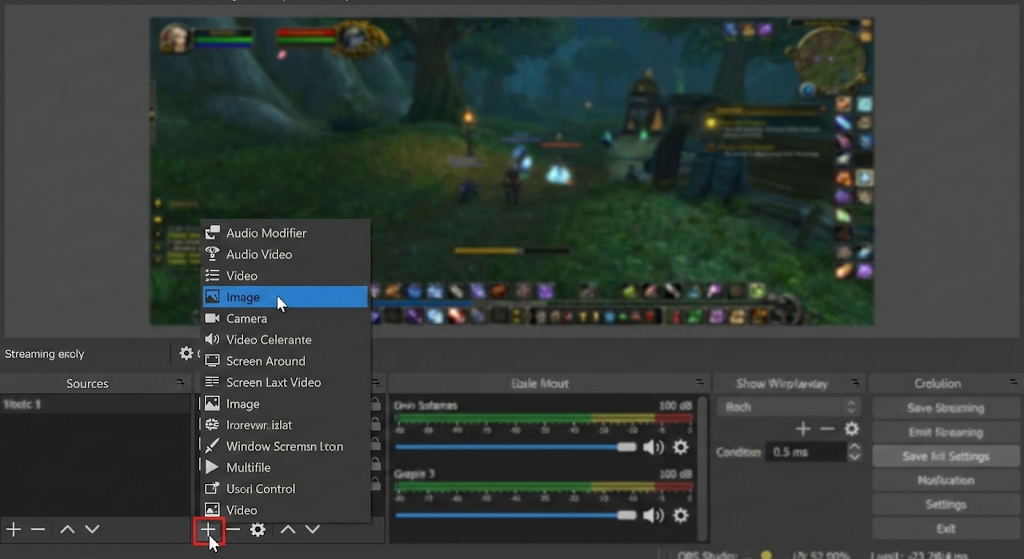The width and height of the screenshot is (1024, 559).
Task: Mute the Grapte 3 audio channel
Action: [653, 515]
